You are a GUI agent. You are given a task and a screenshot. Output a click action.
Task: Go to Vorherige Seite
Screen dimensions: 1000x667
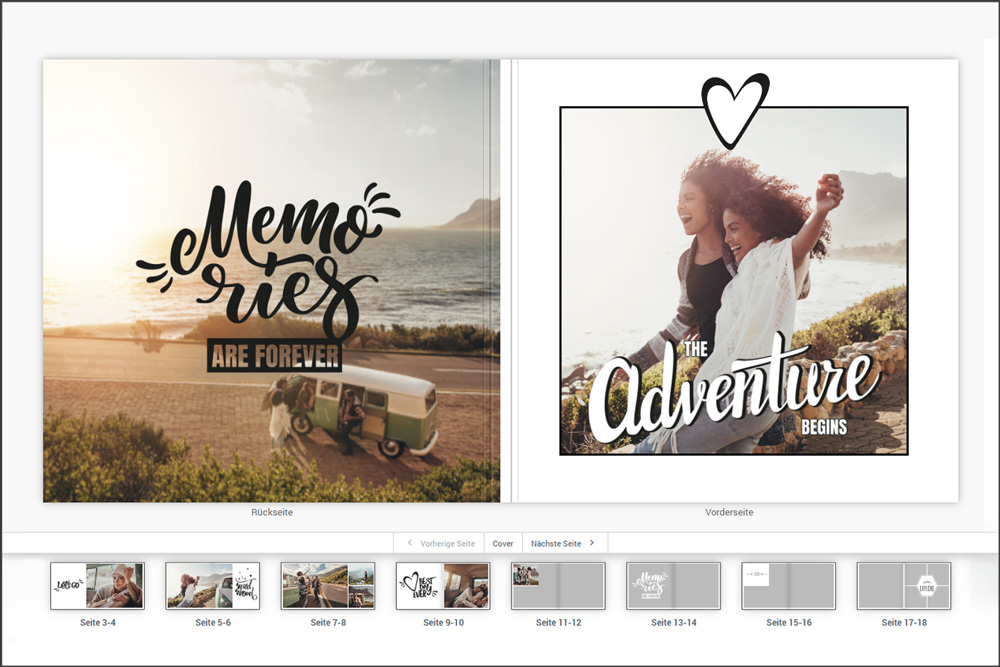pyautogui.click(x=440, y=543)
